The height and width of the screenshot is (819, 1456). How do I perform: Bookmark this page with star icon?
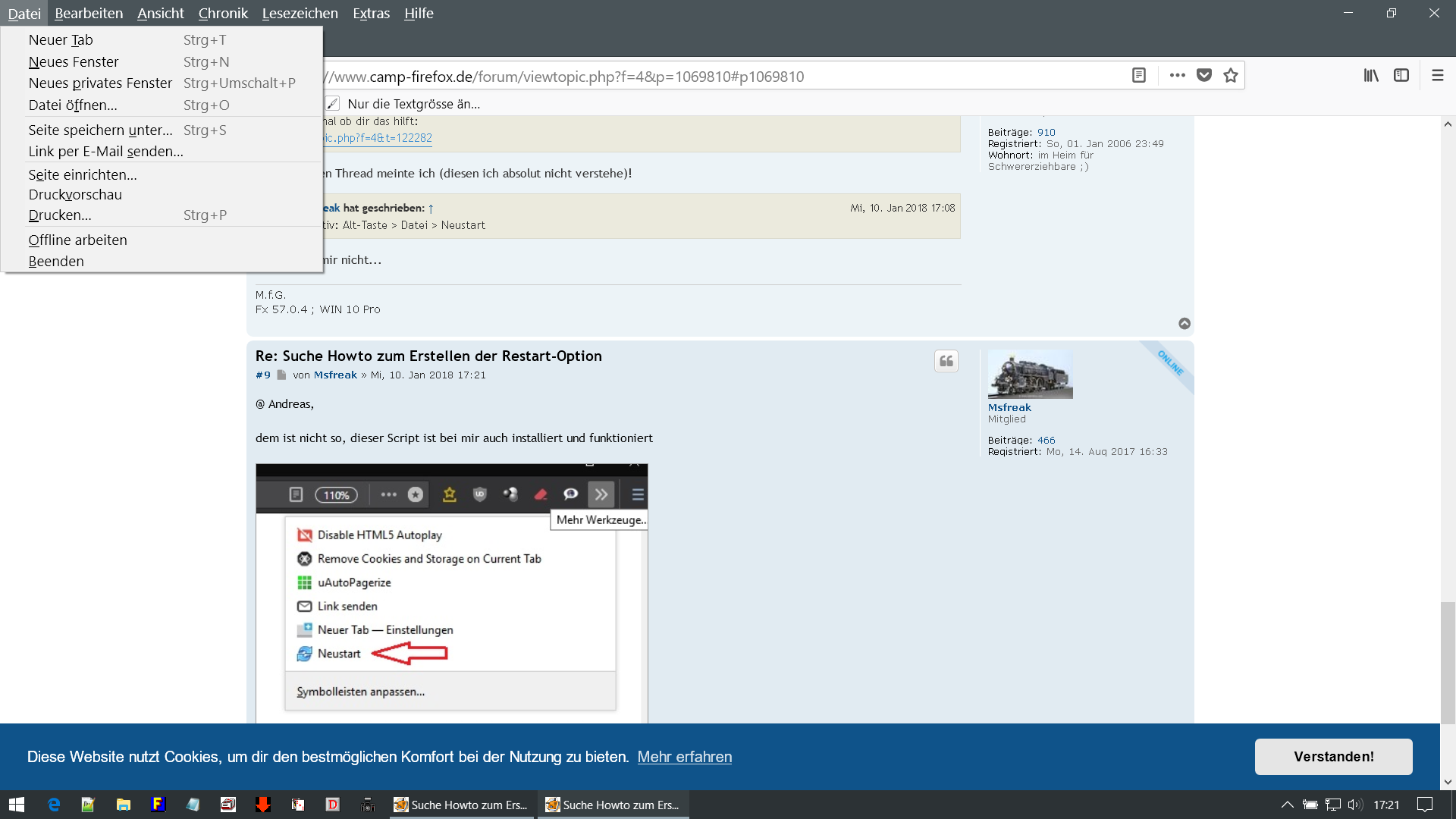tap(1231, 75)
